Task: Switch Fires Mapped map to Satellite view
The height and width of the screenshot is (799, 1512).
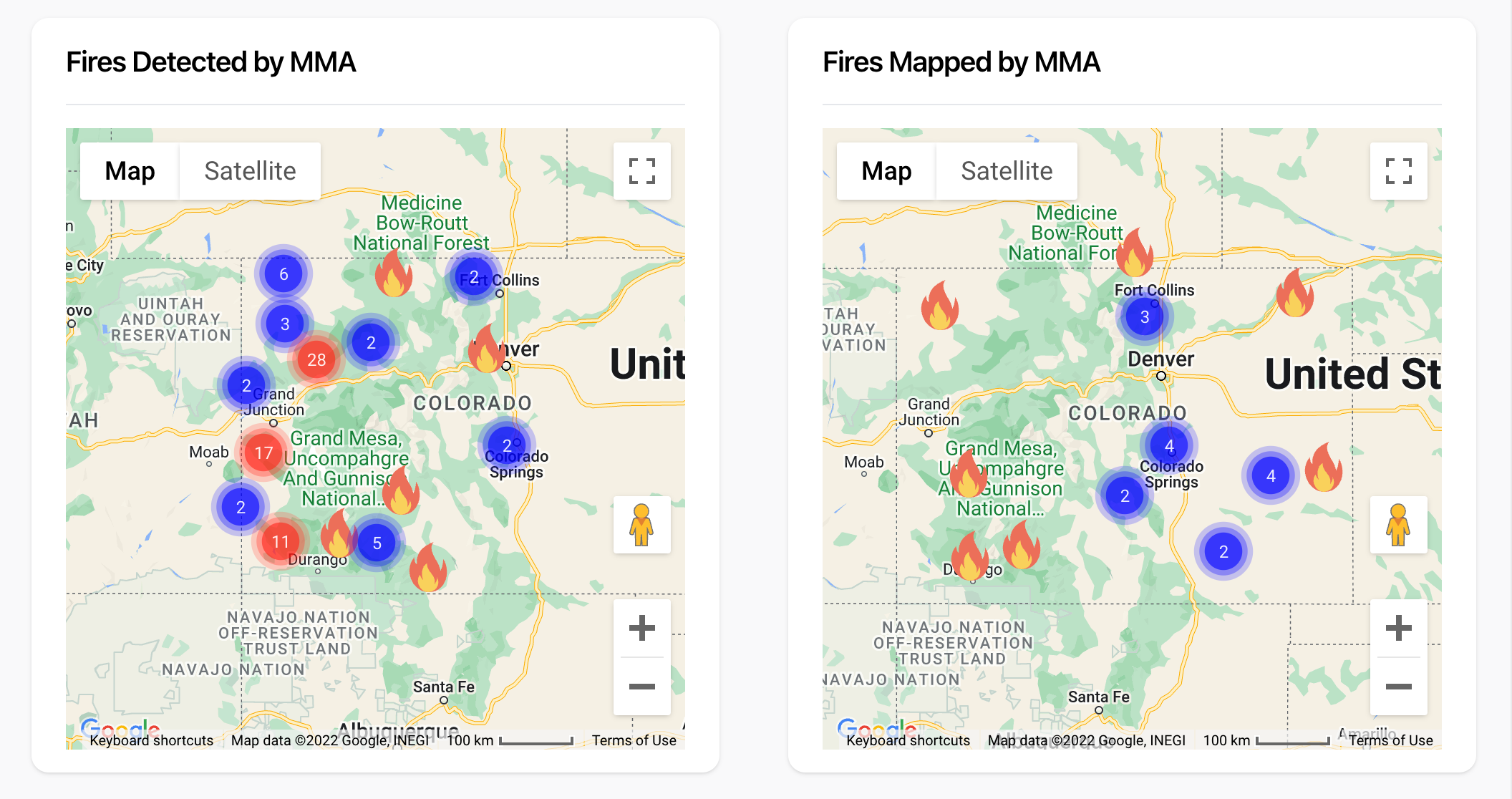Action: tap(1006, 171)
